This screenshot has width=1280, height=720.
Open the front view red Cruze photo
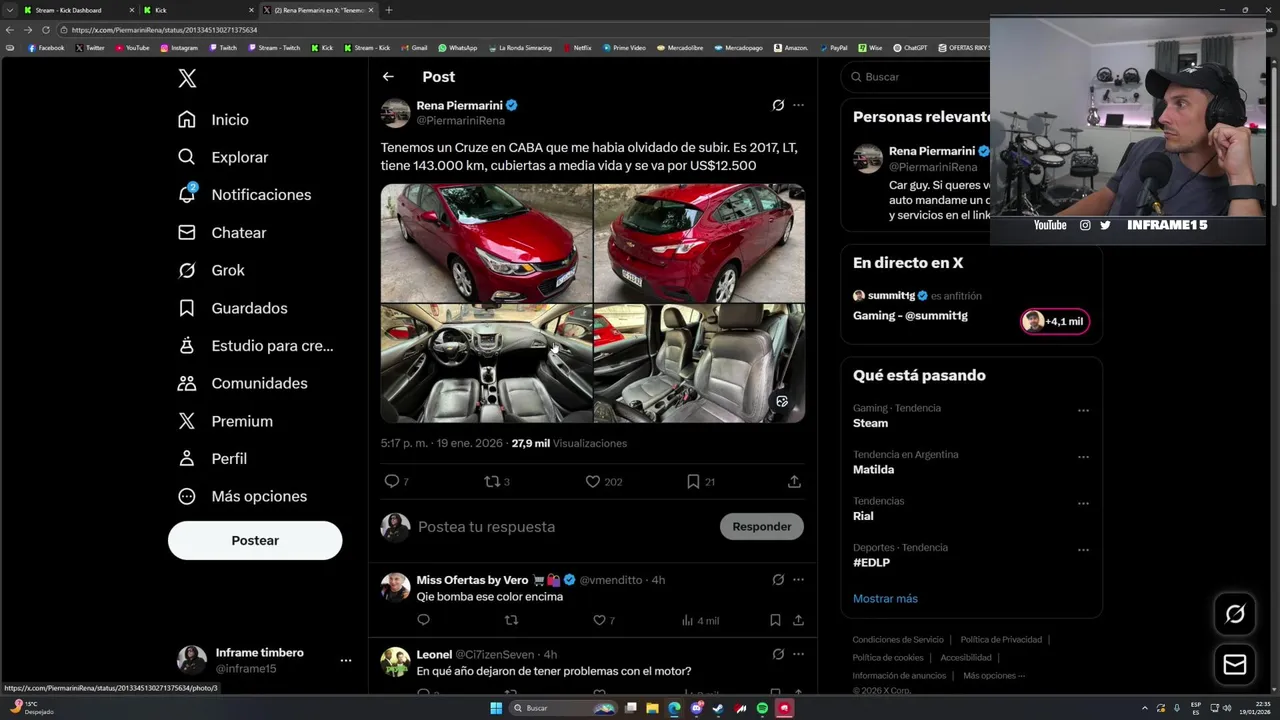(x=486, y=243)
